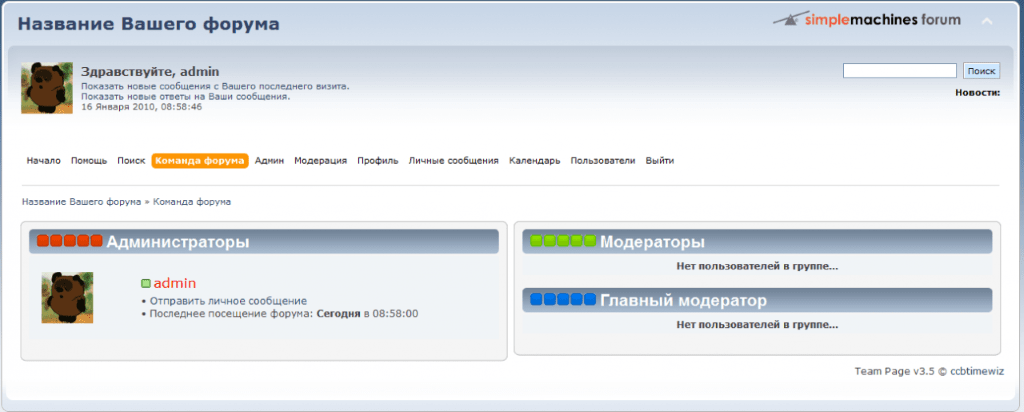Click Отправить личное сообщение link
This screenshot has width=1024, height=412.
click(x=228, y=300)
